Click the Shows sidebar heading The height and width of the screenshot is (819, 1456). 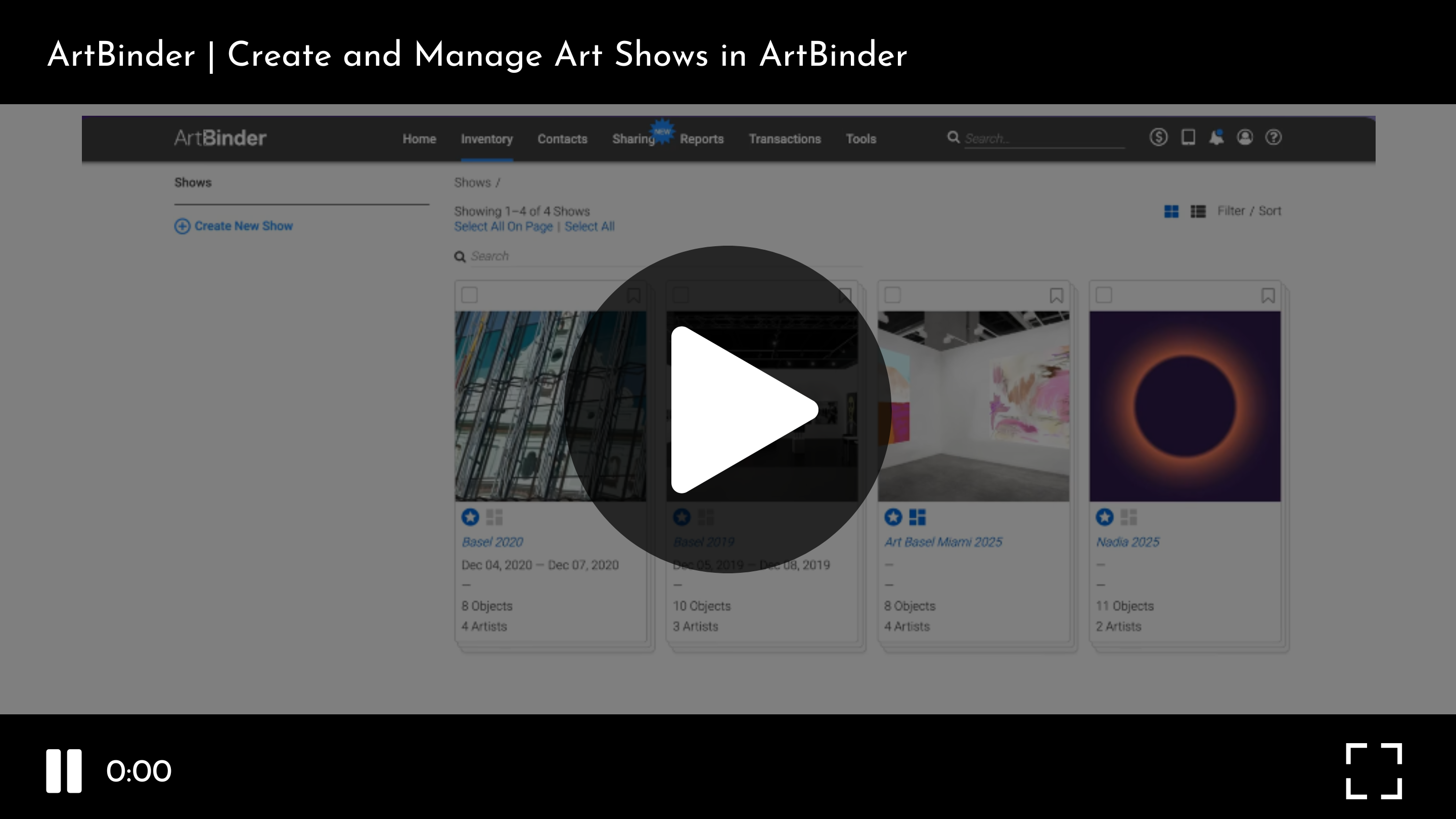193,183
